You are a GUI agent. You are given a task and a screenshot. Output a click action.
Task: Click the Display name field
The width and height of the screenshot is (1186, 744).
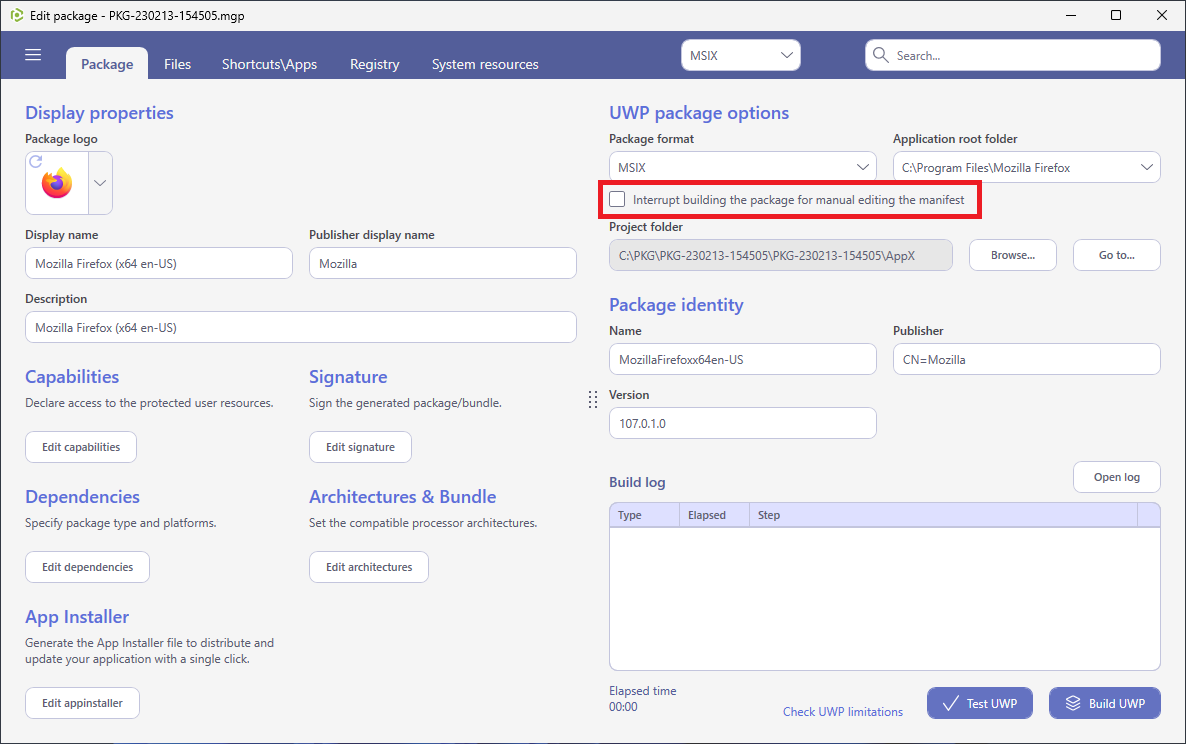pos(159,263)
